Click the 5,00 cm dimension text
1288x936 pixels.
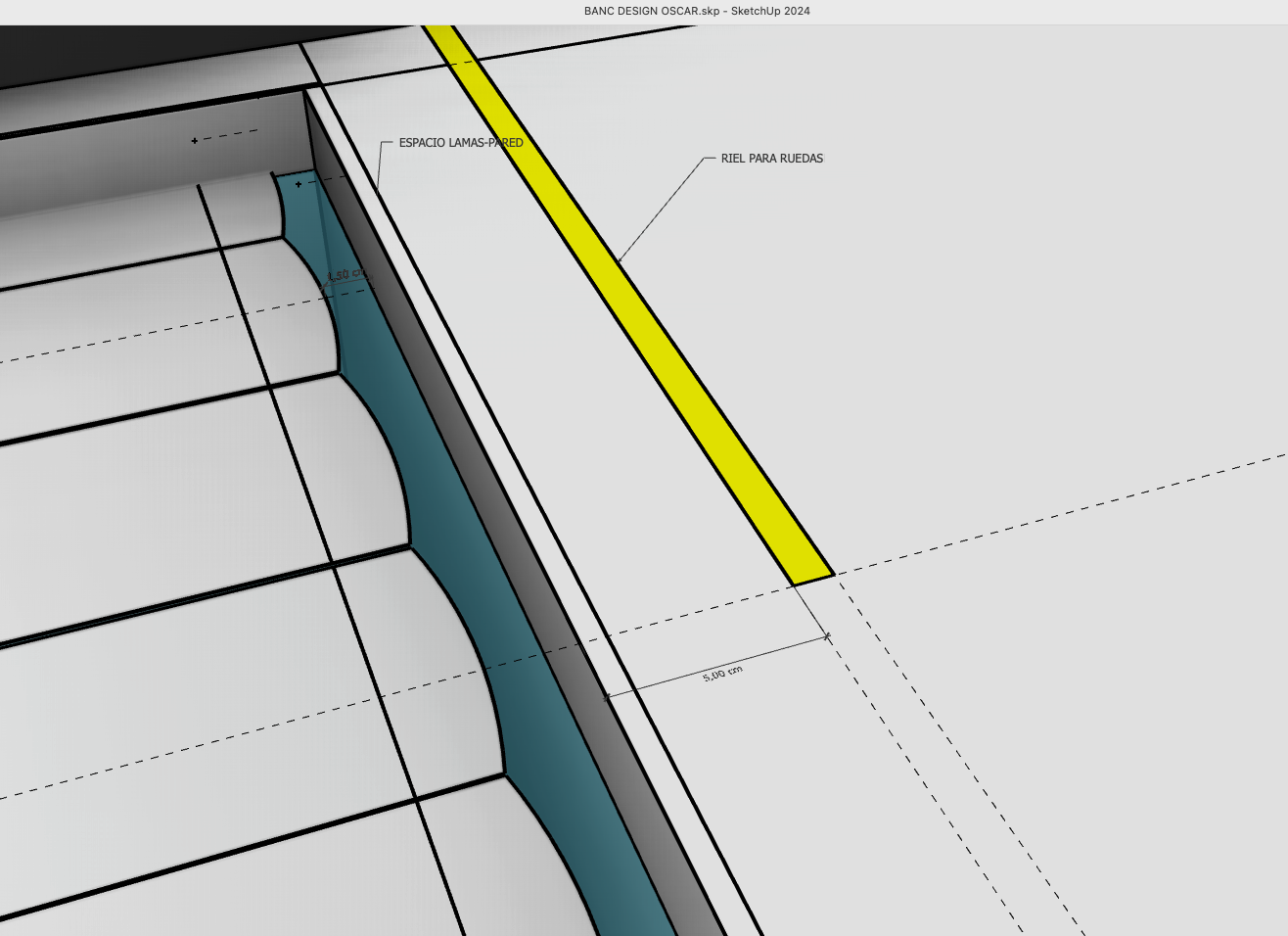722,674
